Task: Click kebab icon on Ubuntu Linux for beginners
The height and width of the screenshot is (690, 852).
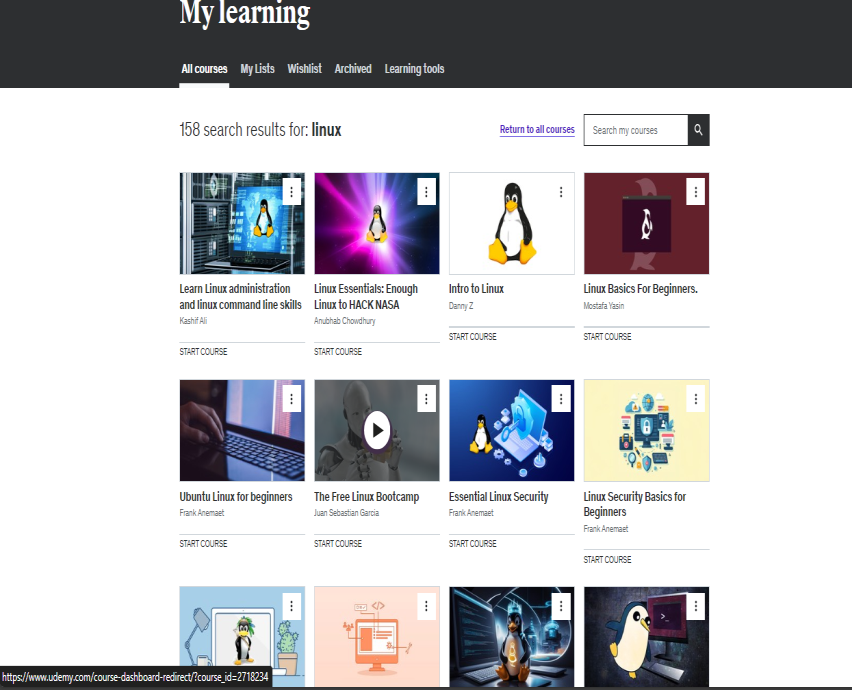Action: [x=291, y=399]
